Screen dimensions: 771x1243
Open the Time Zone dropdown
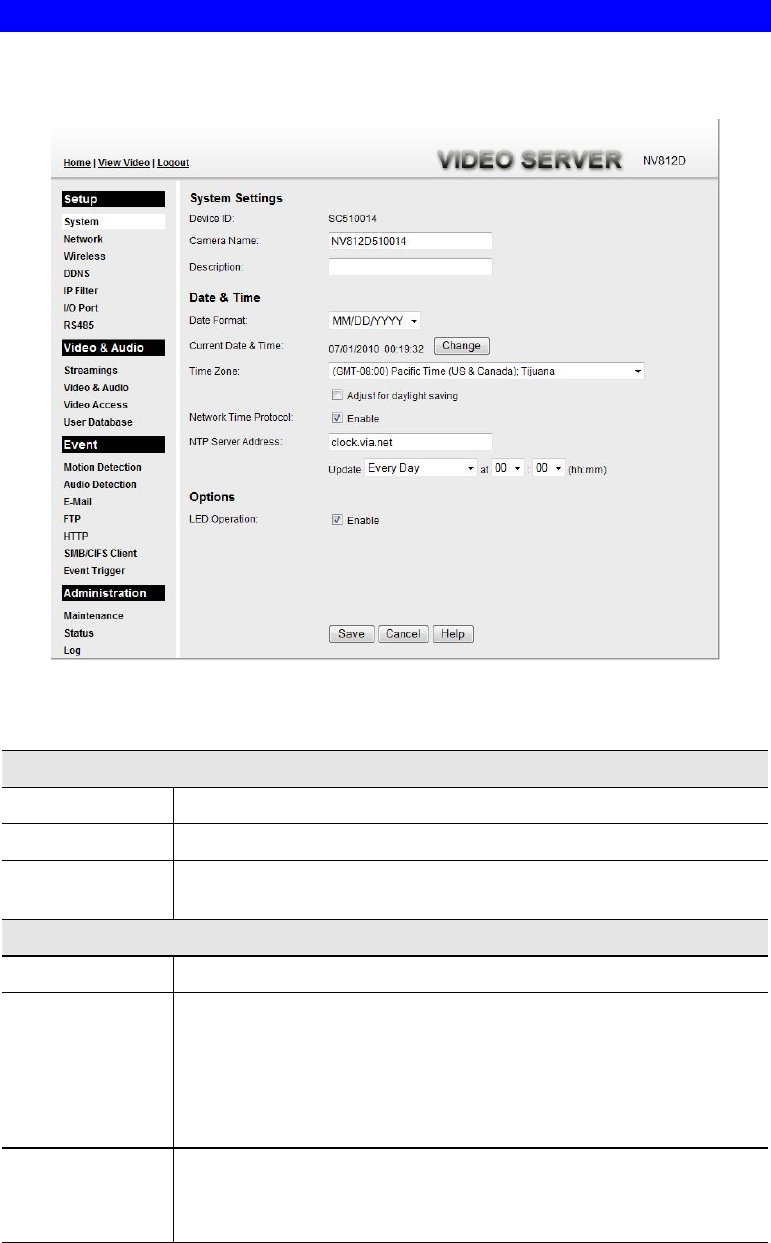tap(485, 371)
